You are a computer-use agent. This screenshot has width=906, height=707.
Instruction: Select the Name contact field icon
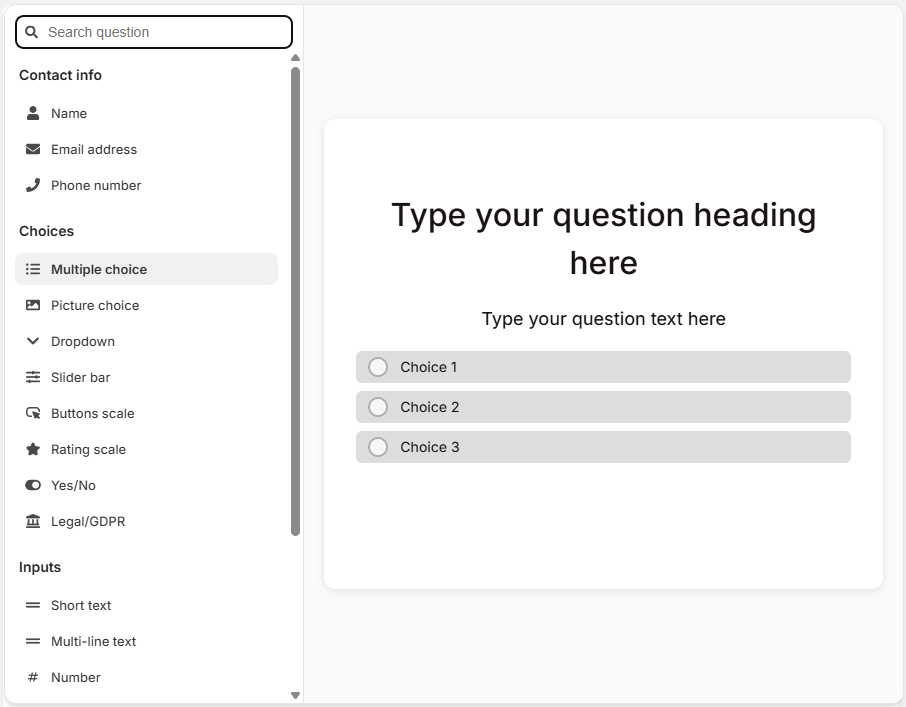[x=32, y=113]
